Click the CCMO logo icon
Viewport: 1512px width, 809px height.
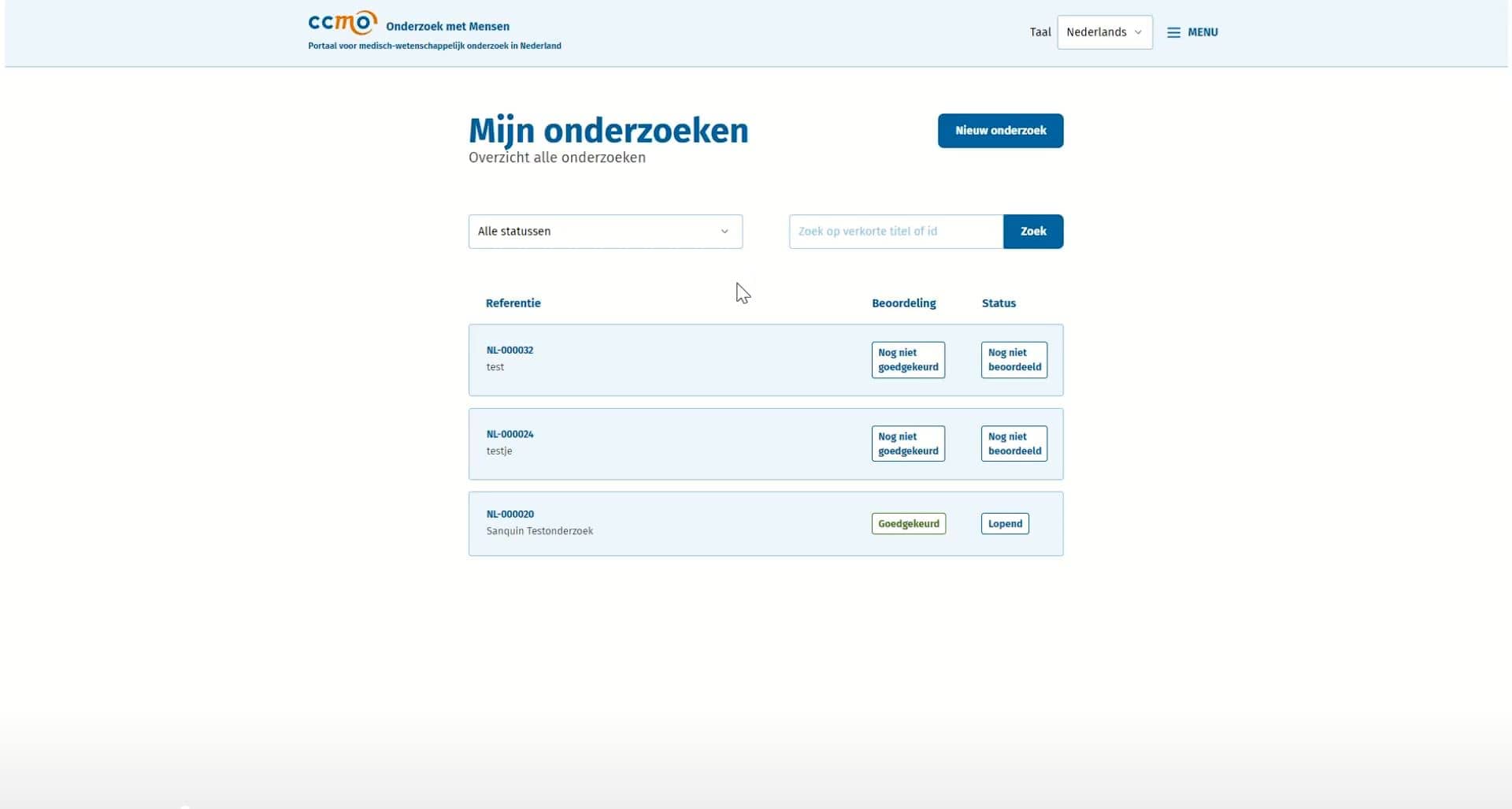[343, 23]
